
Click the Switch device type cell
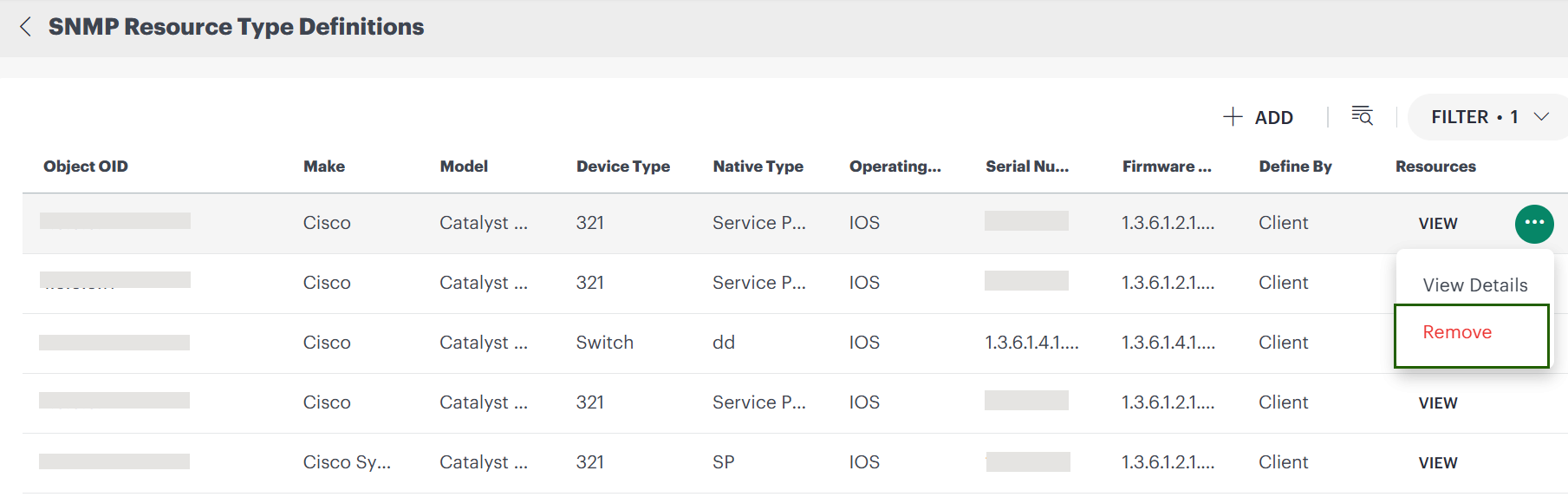pos(605,343)
